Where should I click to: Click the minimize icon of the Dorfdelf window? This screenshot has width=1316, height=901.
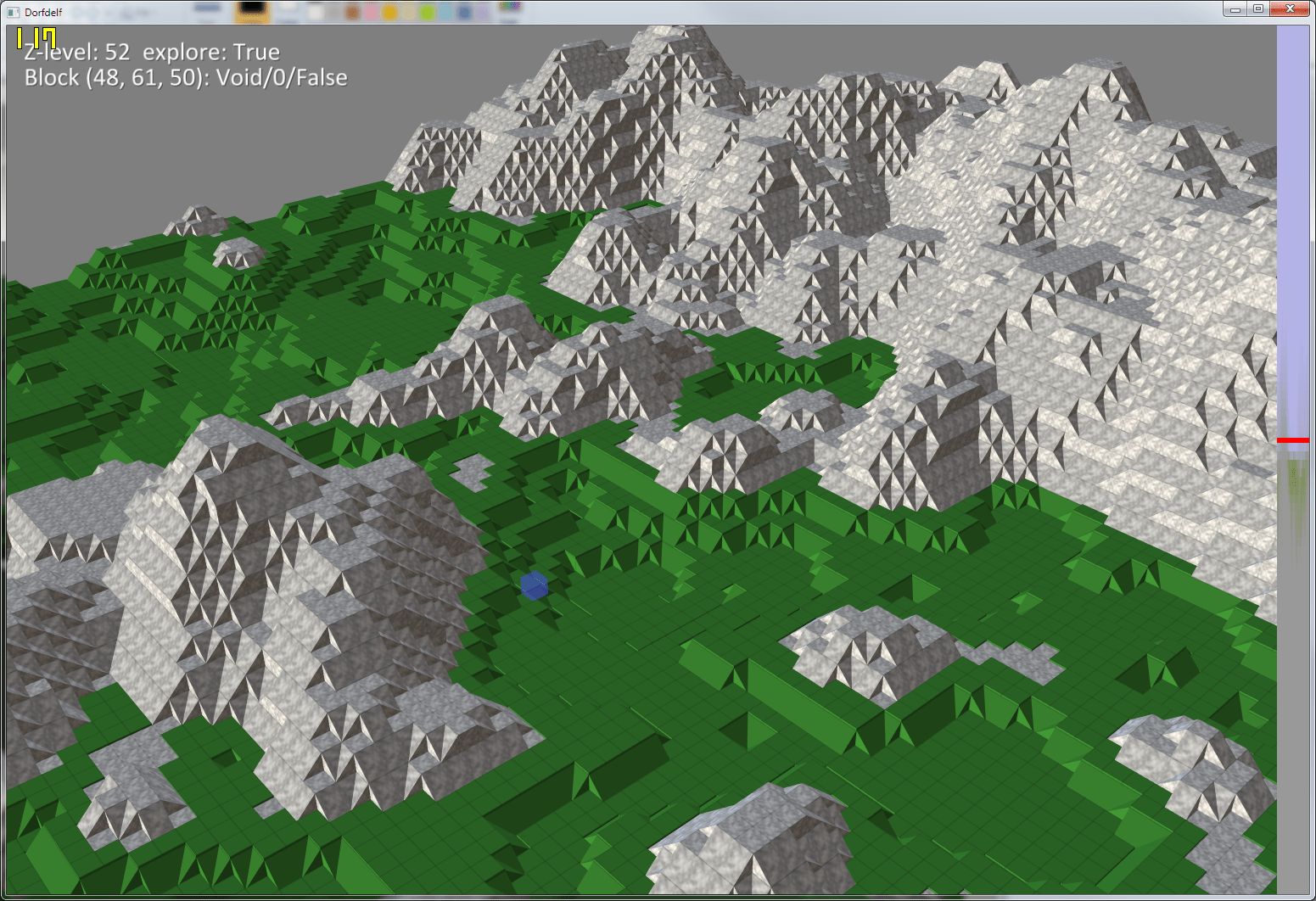click(1235, 9)
